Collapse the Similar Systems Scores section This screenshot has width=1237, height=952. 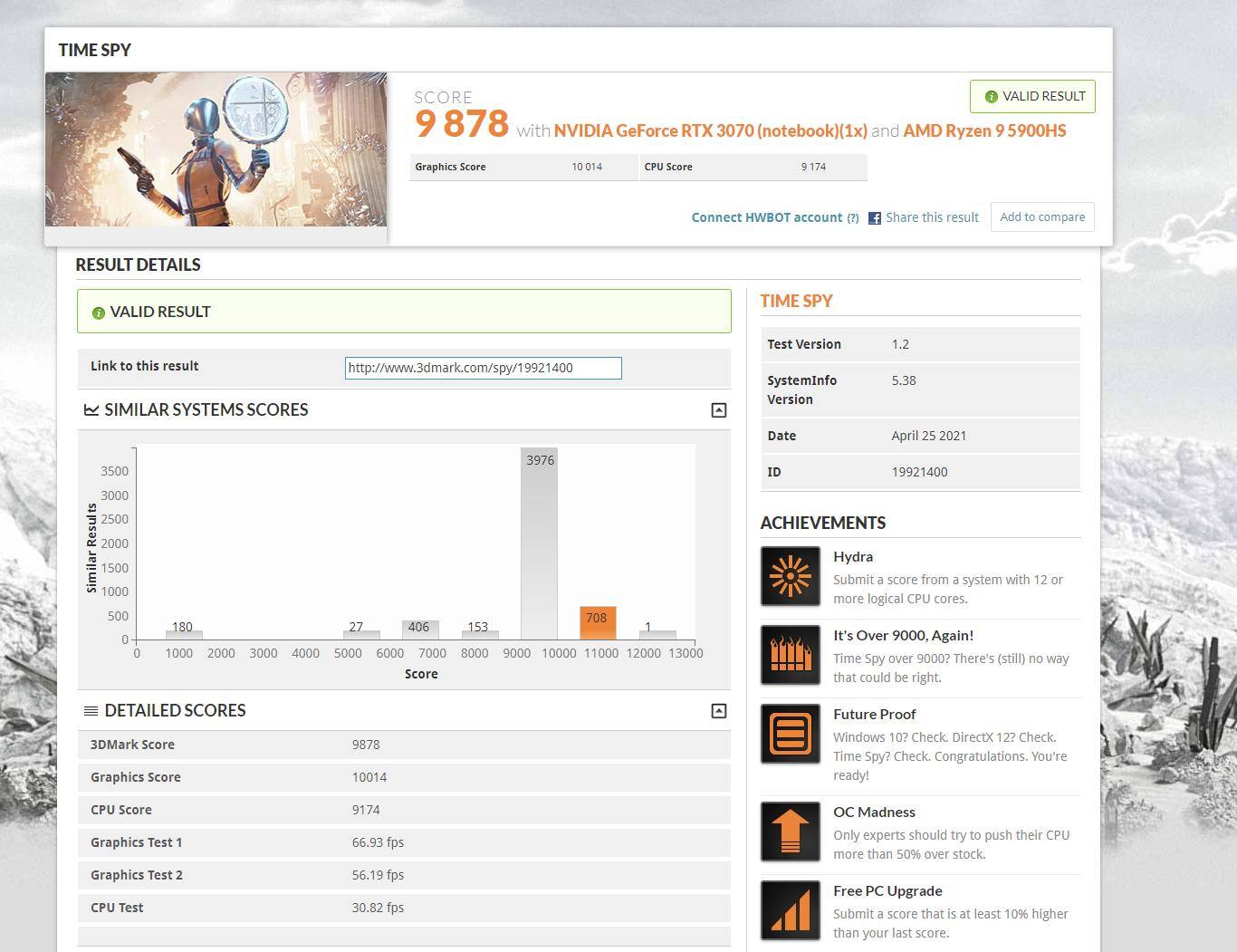pos(718,410)
